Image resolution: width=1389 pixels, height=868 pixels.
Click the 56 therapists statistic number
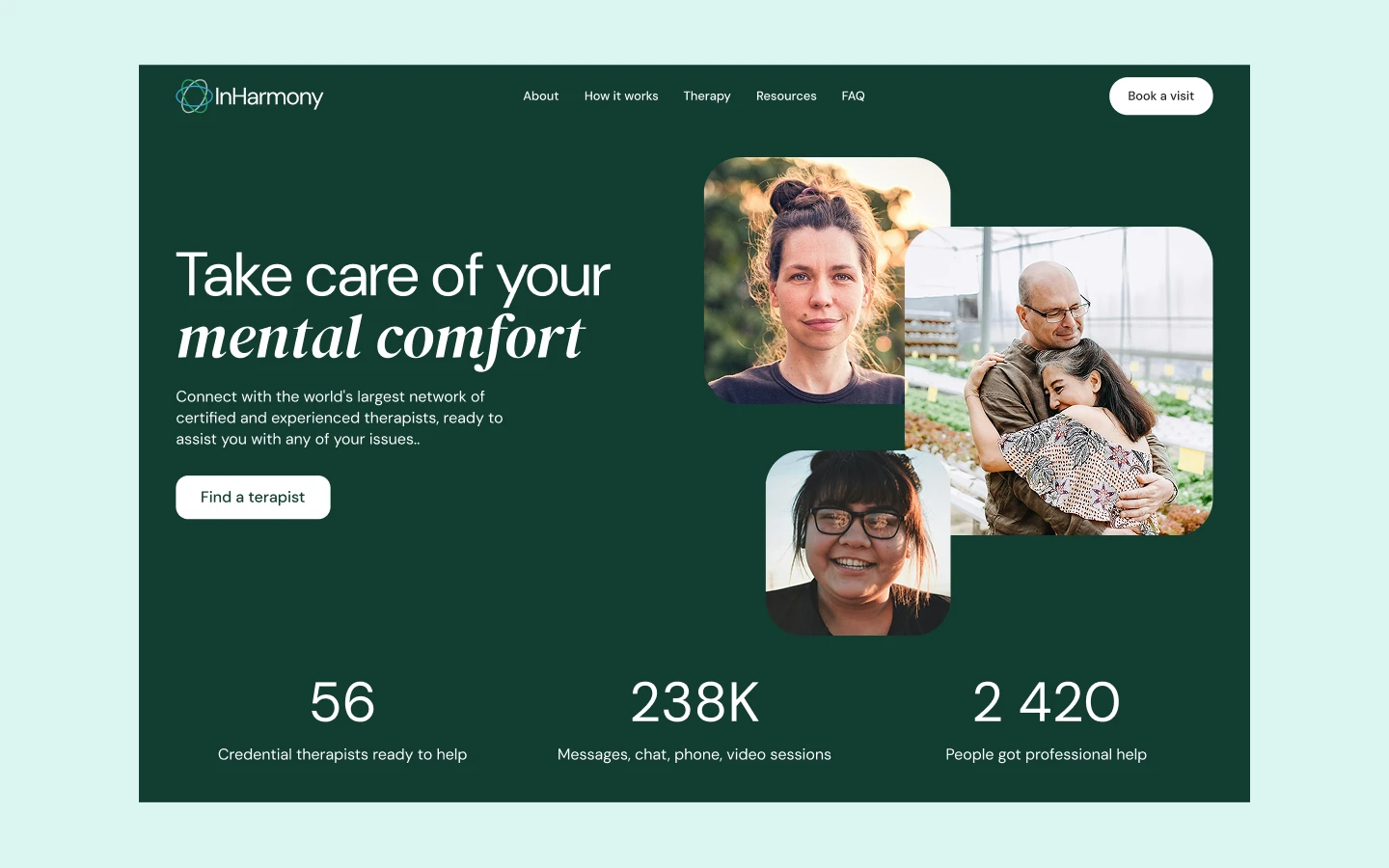(x=342, y=702)
